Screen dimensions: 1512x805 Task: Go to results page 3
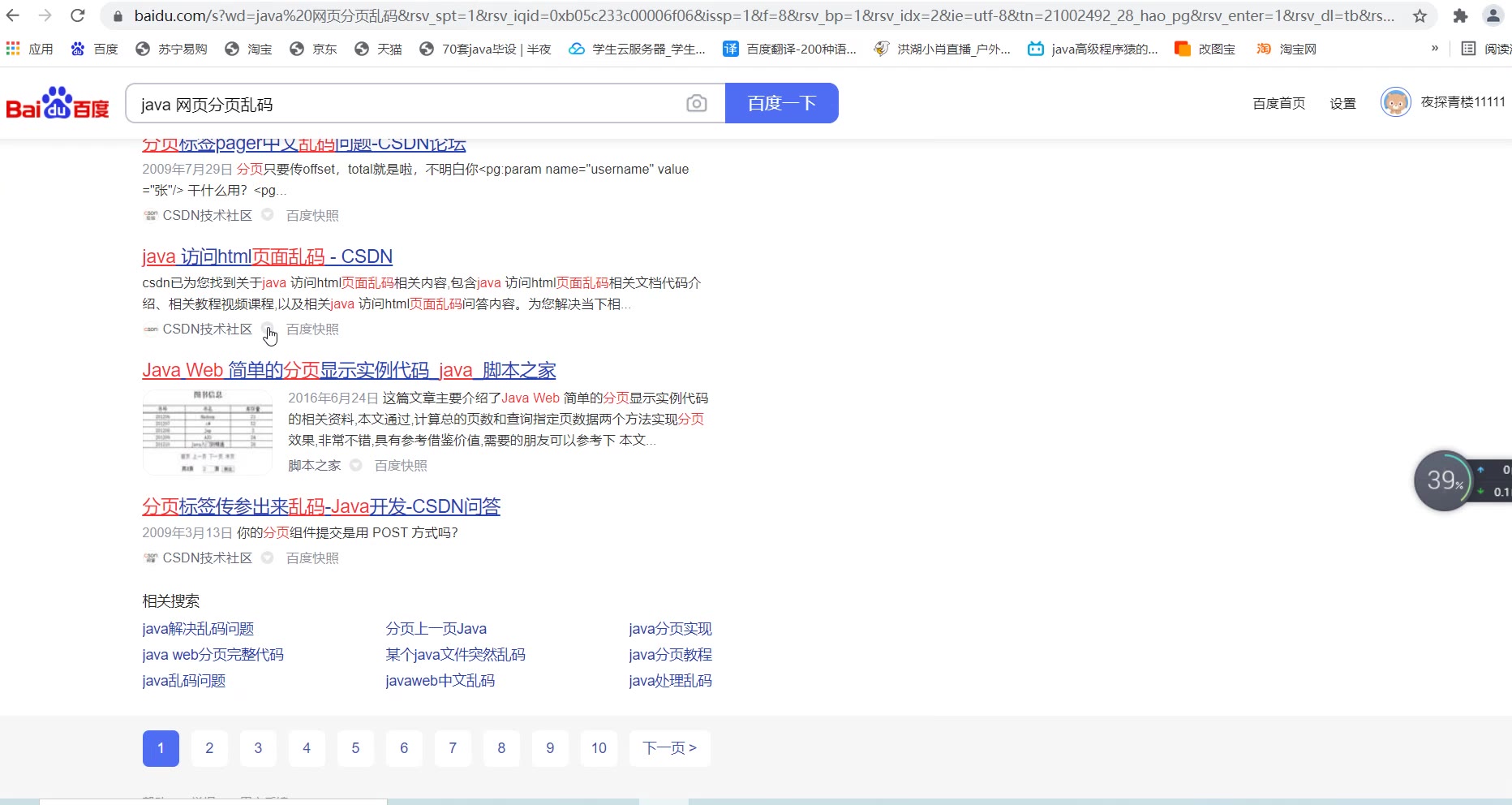(258, 748)
